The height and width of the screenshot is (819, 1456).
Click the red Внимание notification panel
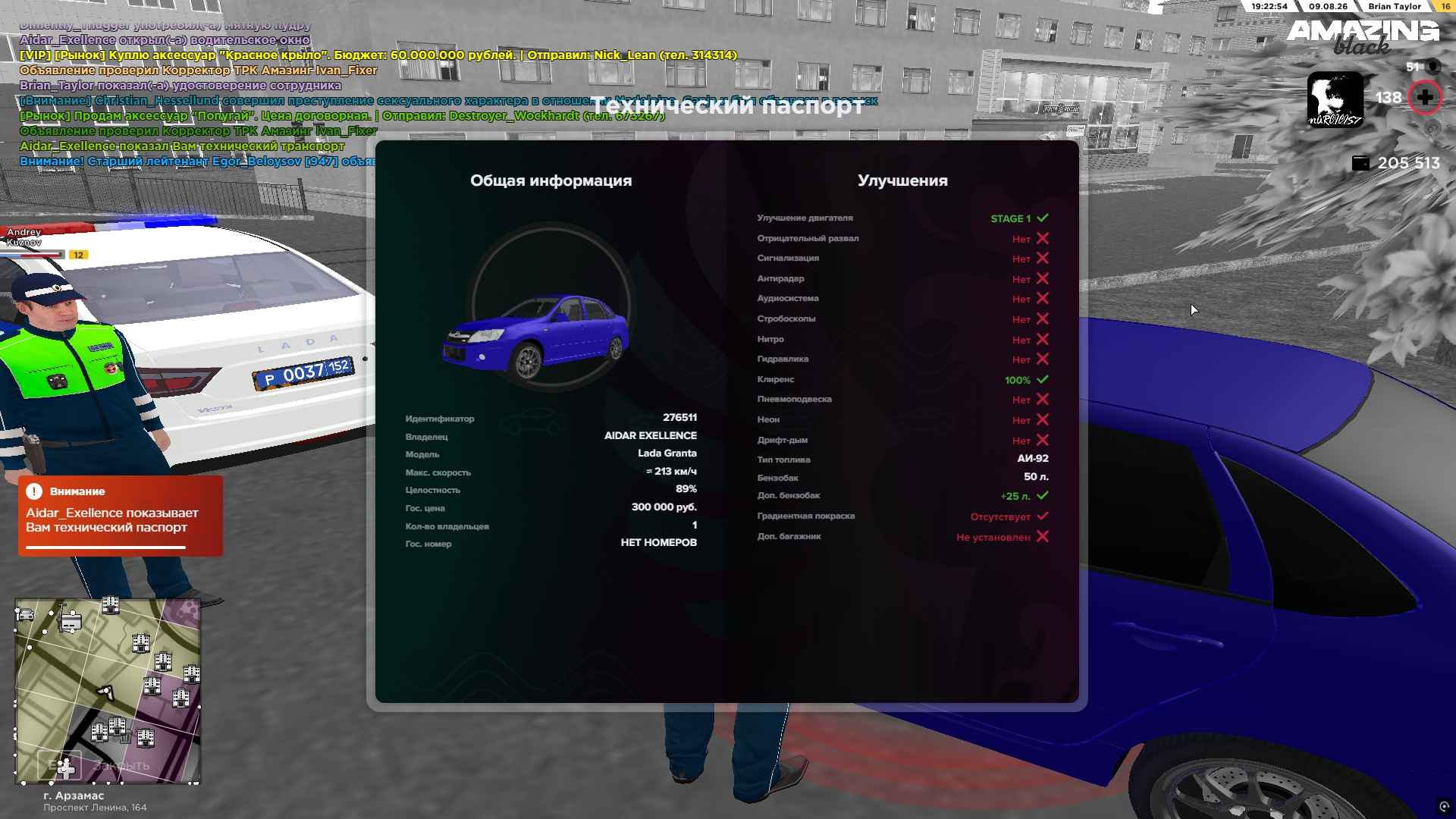(x=121, y=516)
